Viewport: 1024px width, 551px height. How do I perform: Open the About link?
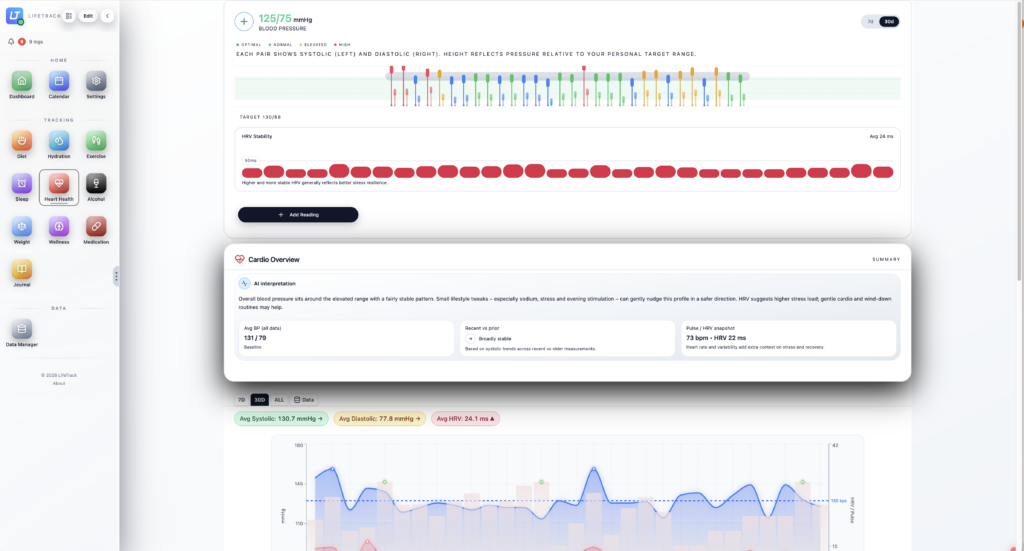59,384
